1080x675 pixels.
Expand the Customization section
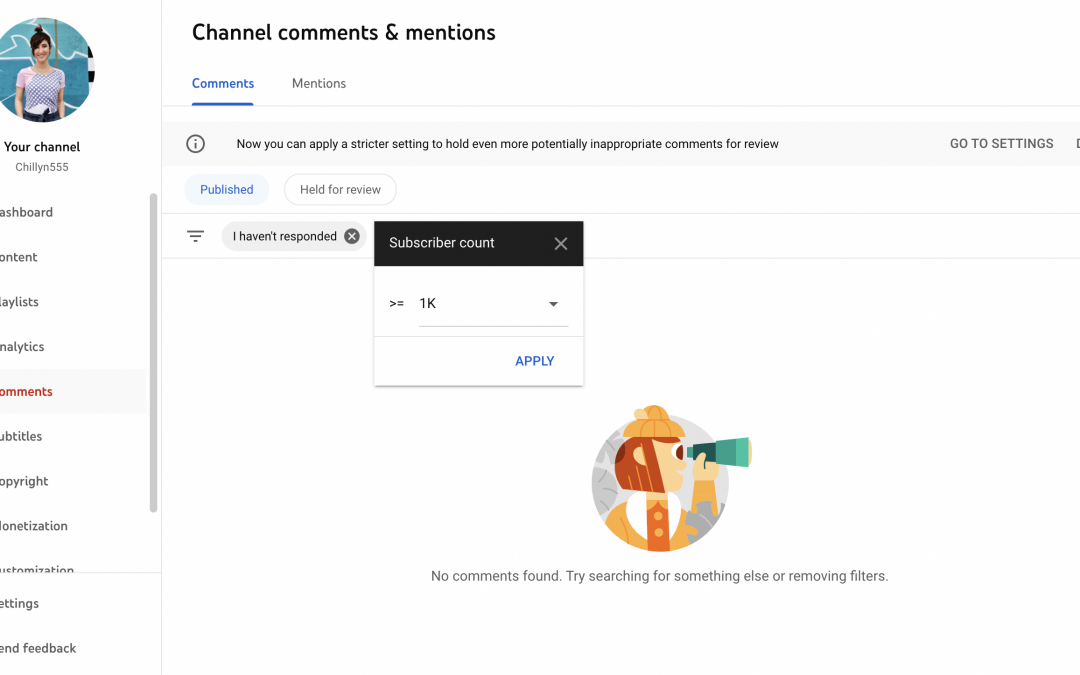coord(37,570)
